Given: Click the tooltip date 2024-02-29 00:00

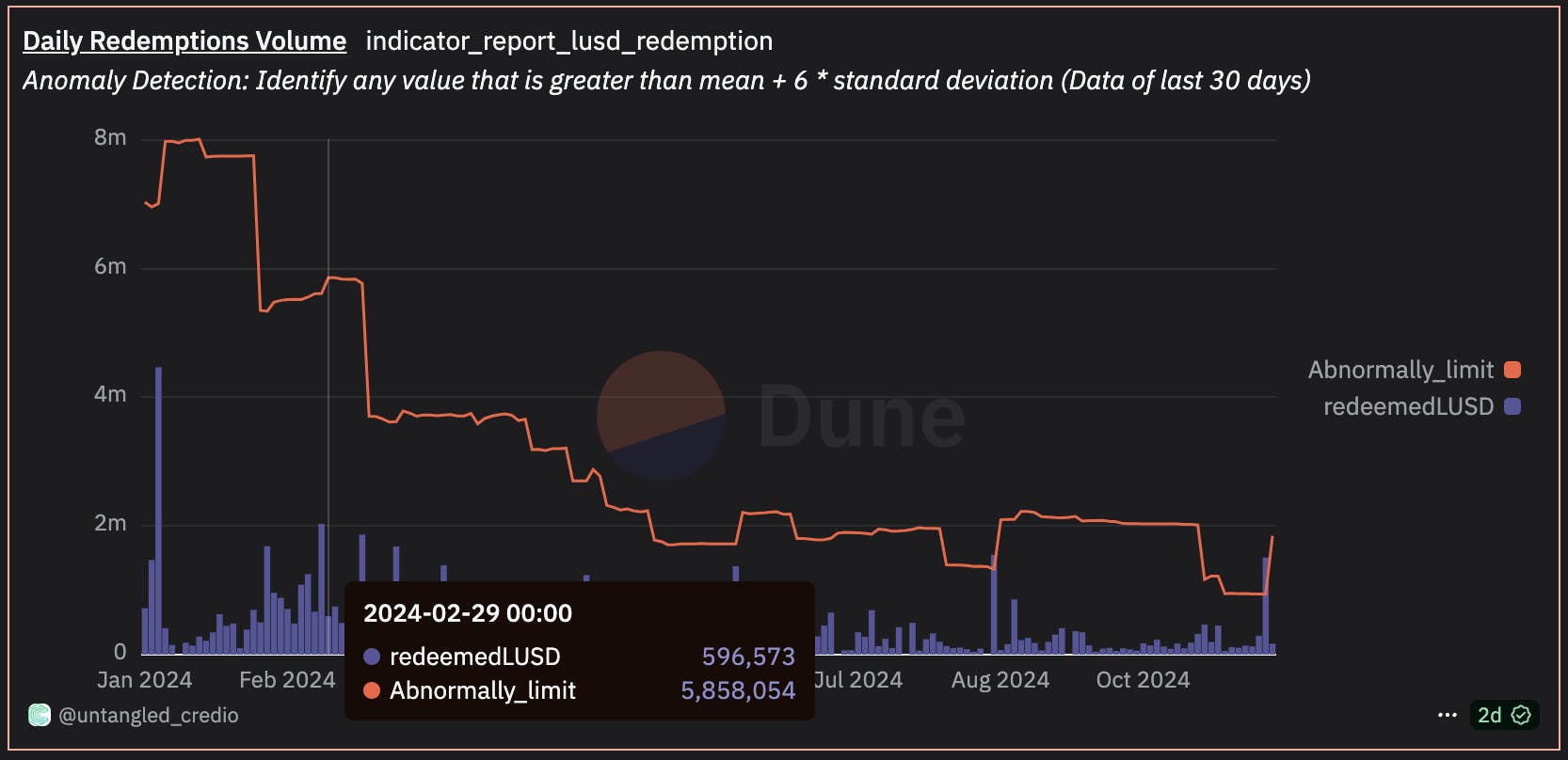Looking at the screenshot, I should [468, 613].
